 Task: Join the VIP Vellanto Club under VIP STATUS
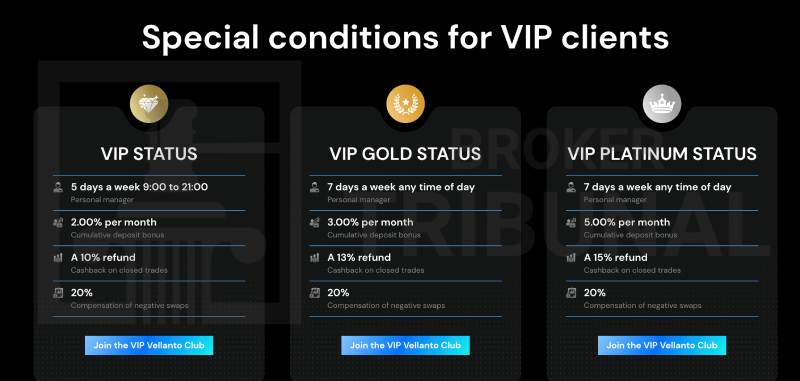click(x=149, y=345)
